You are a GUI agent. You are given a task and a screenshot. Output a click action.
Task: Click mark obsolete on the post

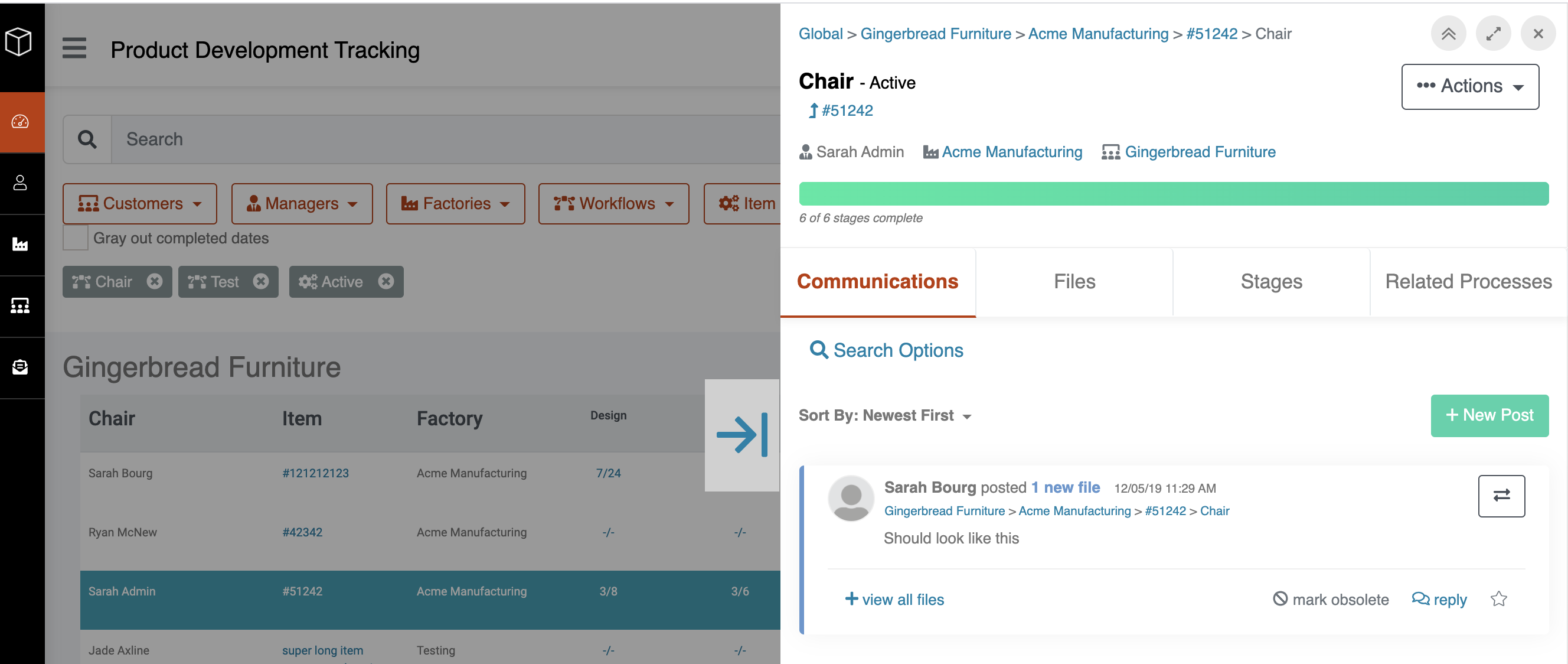[x=1331, y=600]
